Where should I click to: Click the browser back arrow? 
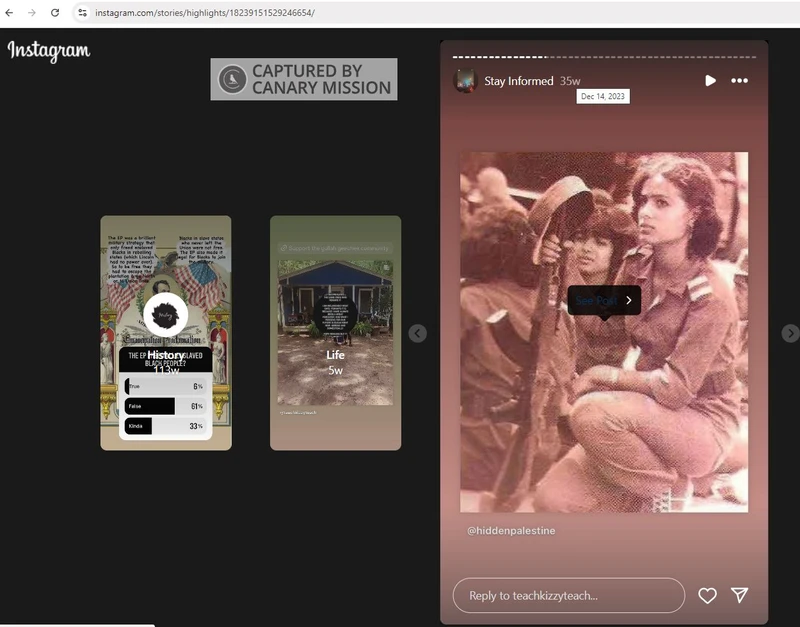[x=10, y=13]
